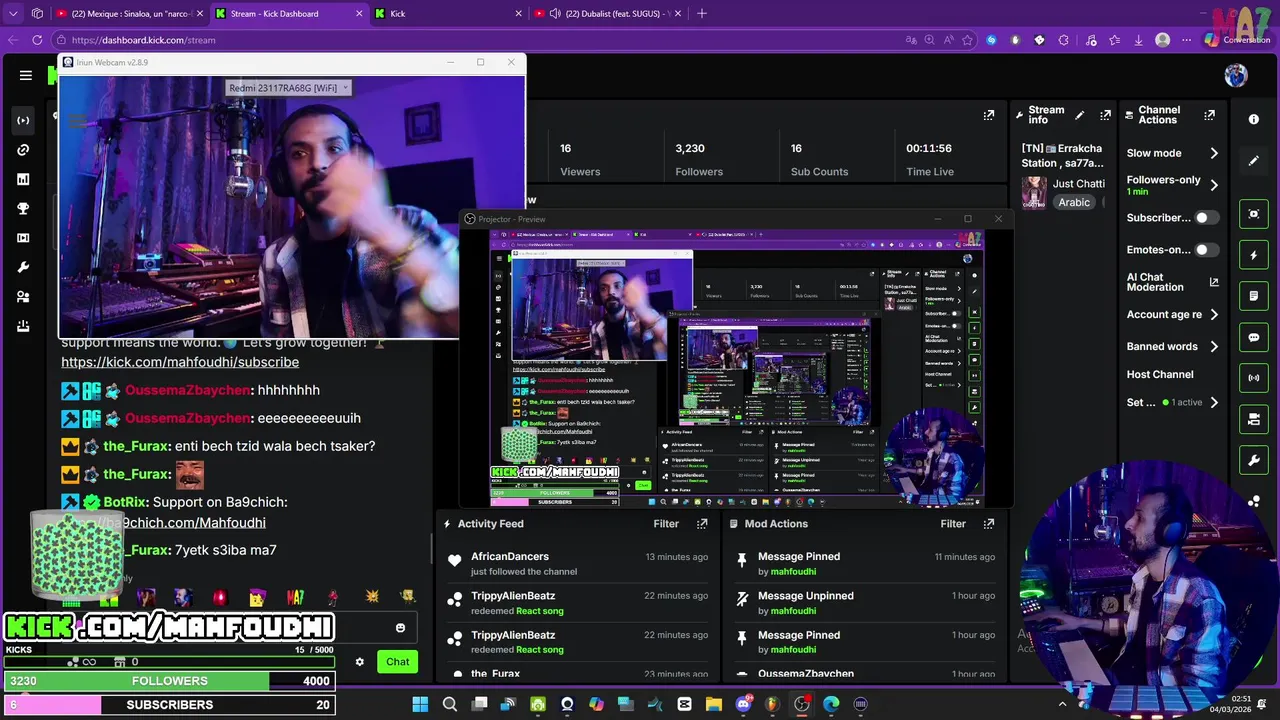Viewport: 1280px width, 720px height.
Task: Pop out the Activity Feed panel
Action: [702, 524]
